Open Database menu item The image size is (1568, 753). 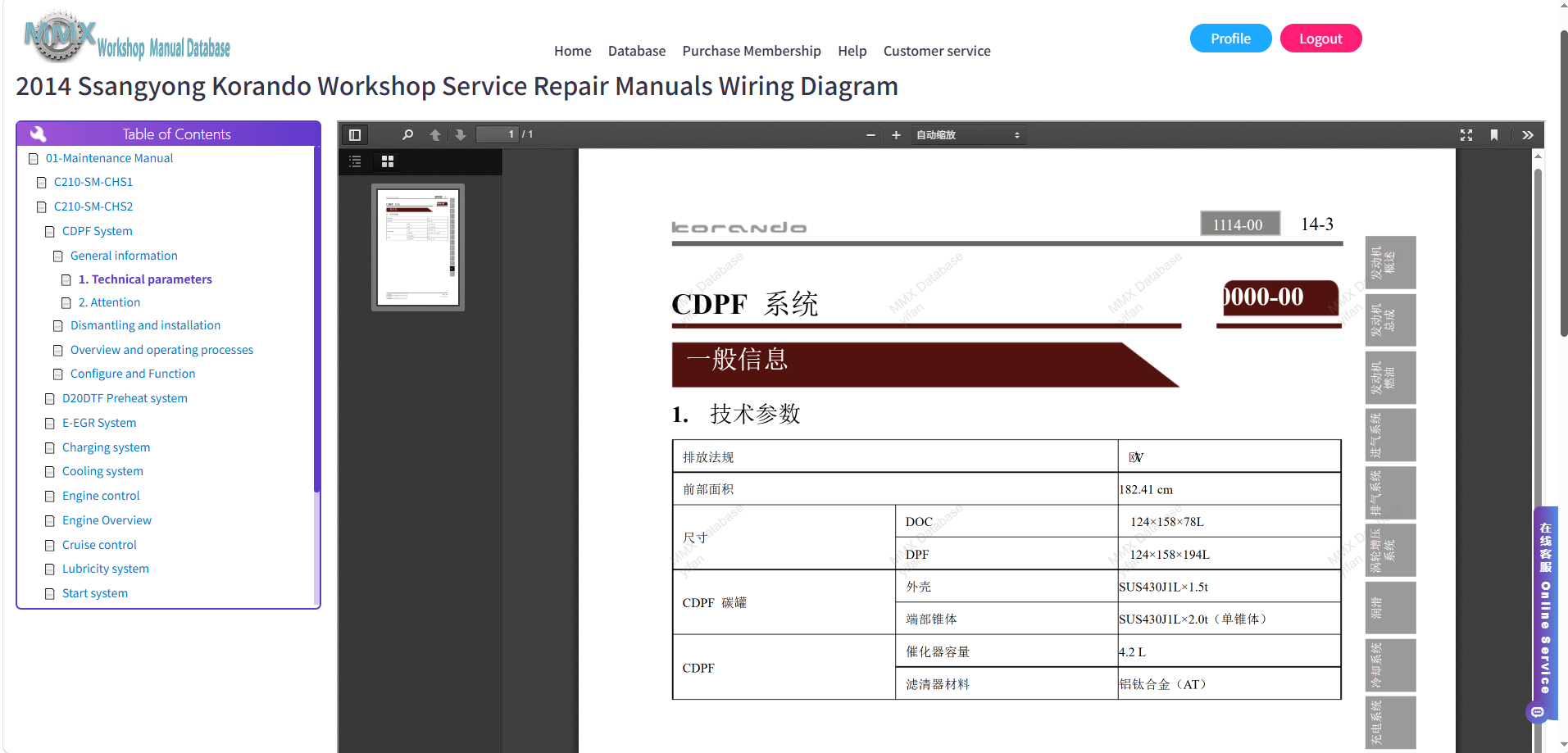pos(637,51)
